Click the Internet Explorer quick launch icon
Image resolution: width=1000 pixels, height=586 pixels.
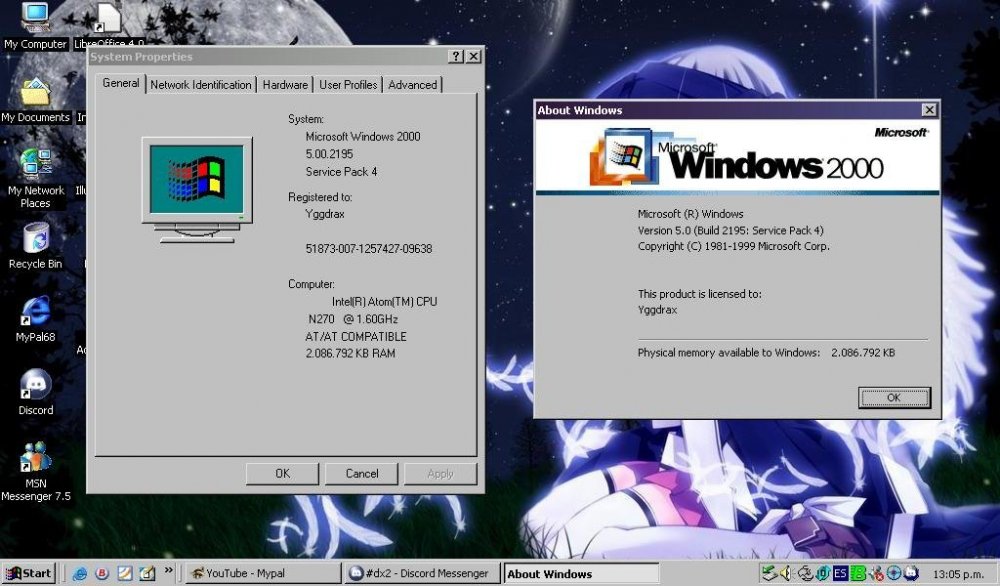click(80, 574)
